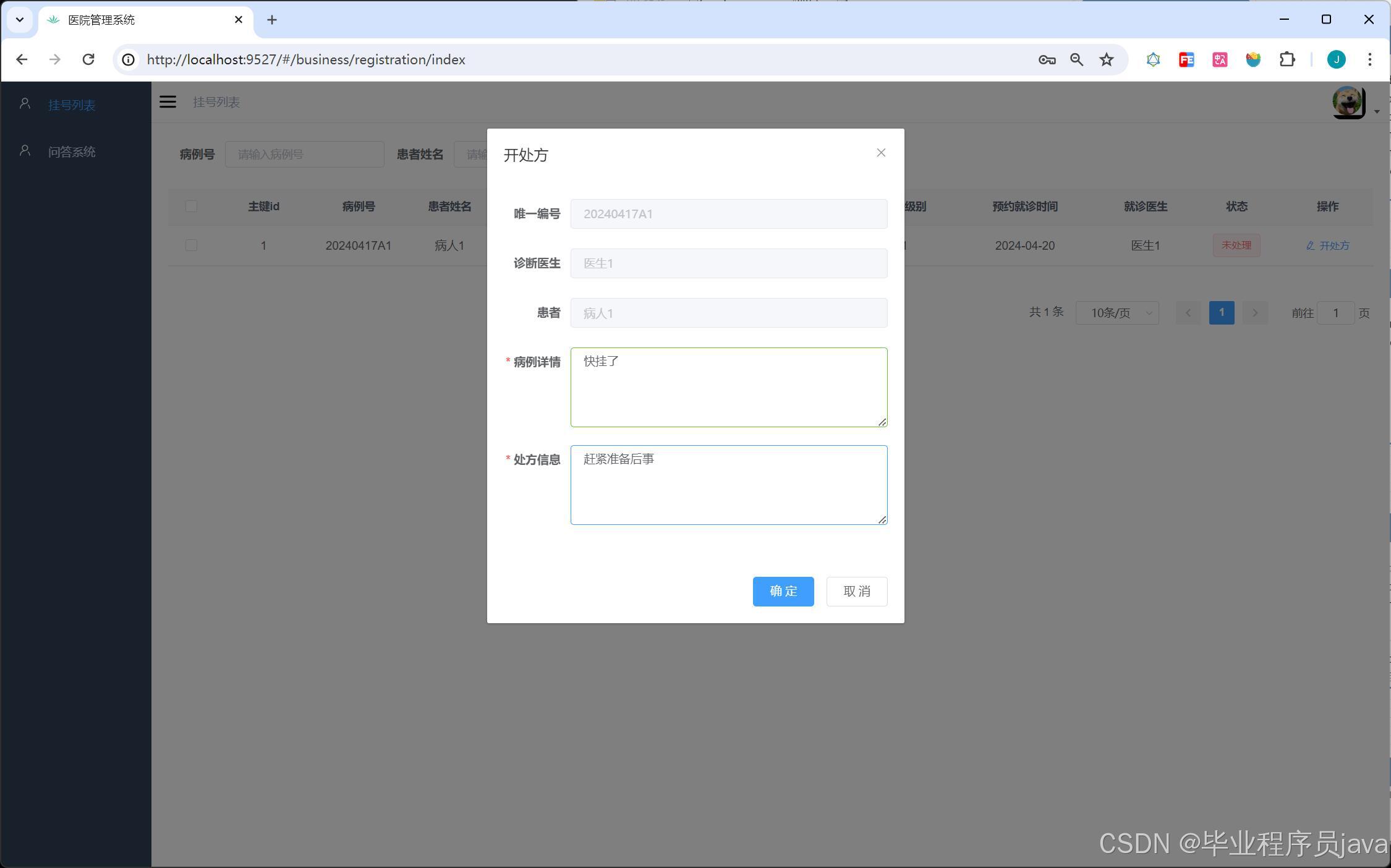Viewport: 1391px width, 868px height.
Task: Click the caret beside the avatar
Action: [x=1377, y=112]
